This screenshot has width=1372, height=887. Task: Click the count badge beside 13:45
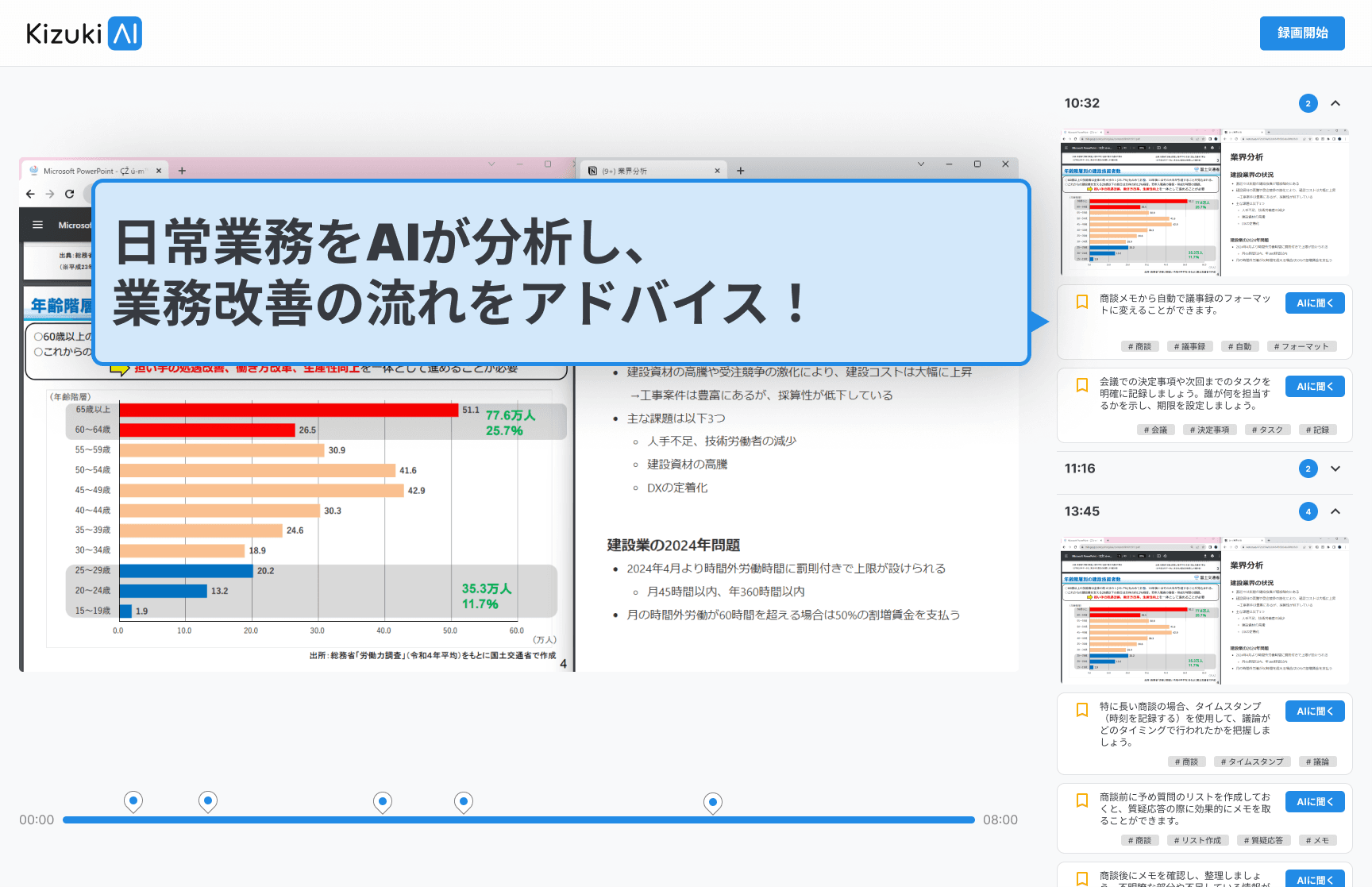pyautogui.click(x=1308, y=511)
